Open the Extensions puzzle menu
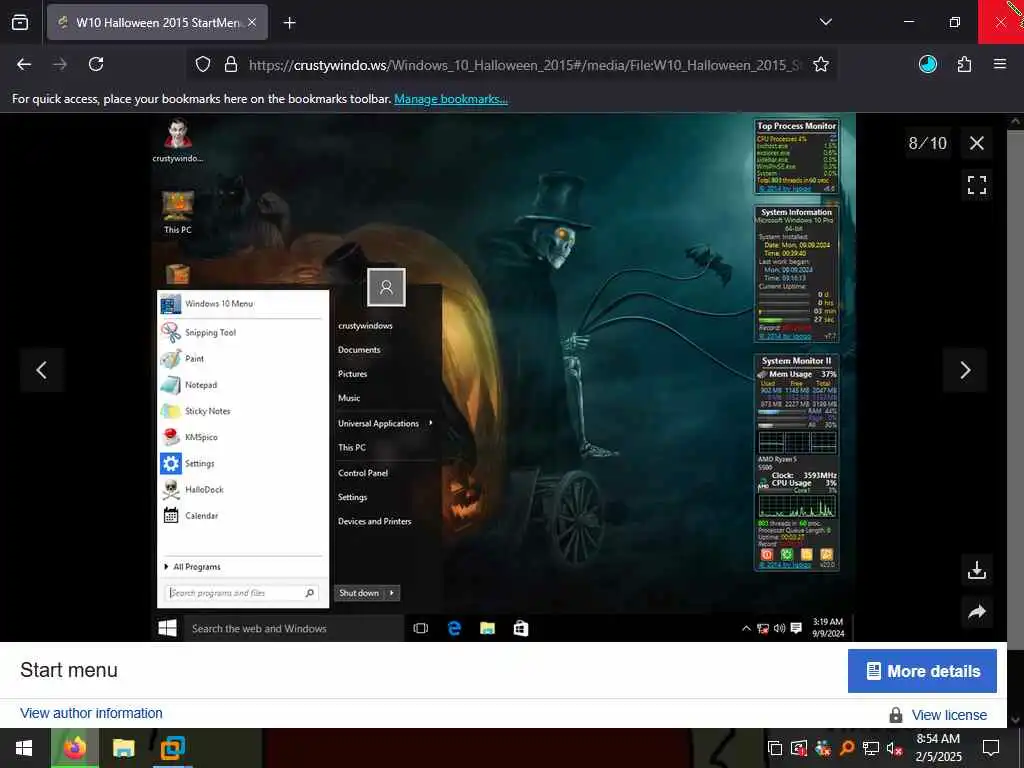 964,64
